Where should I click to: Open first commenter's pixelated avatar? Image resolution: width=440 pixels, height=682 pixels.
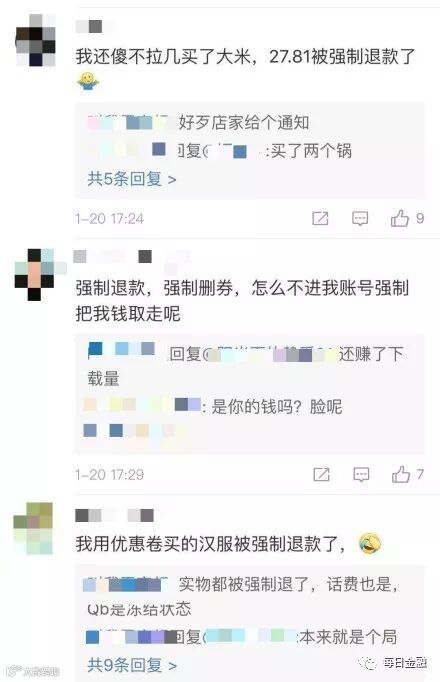36,40
